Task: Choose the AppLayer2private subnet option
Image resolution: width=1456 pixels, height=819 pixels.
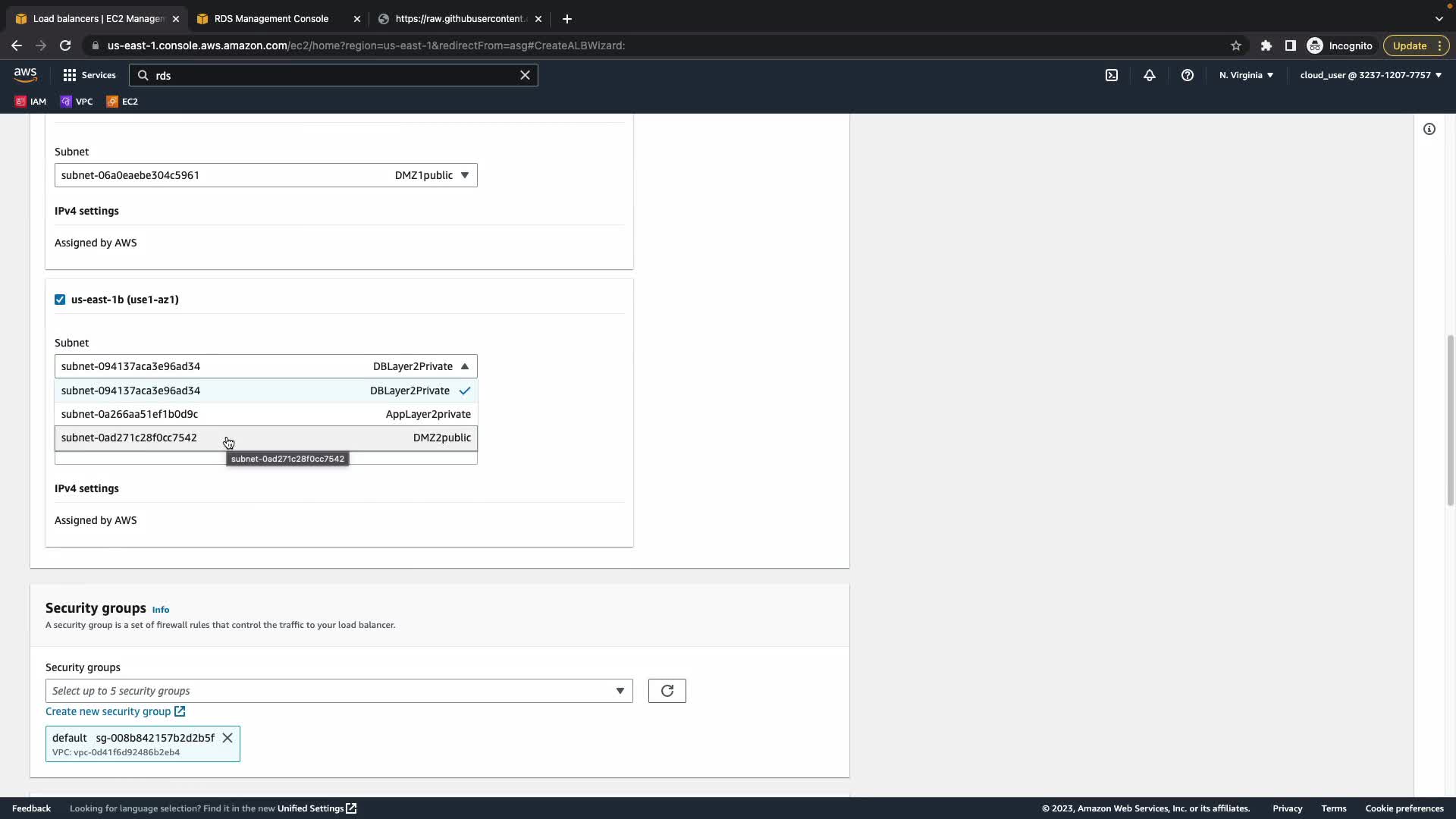Action: 265,414
